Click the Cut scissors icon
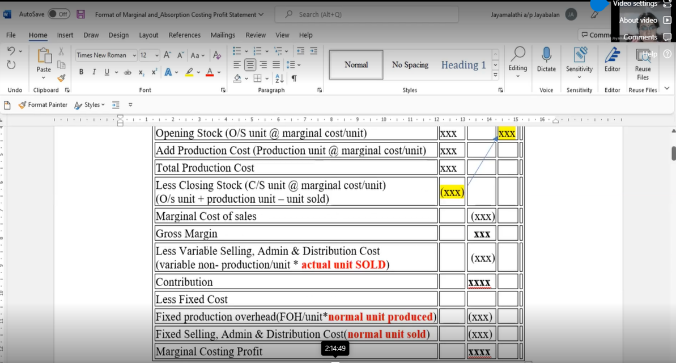The height and width of the screenshot is (363, 676). coord(61,51)
